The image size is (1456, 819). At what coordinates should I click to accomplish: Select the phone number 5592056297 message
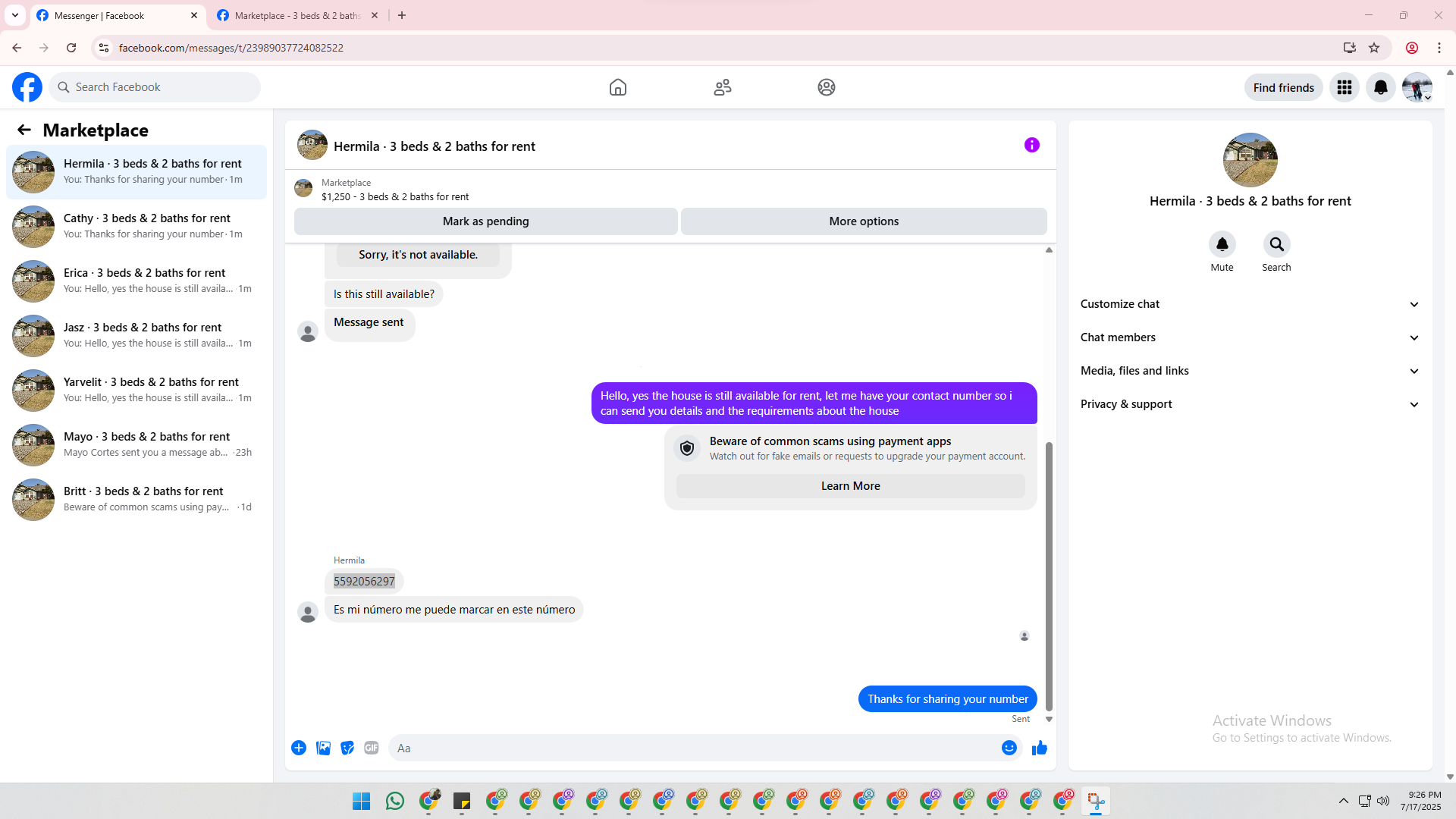(x=364, y=582)
